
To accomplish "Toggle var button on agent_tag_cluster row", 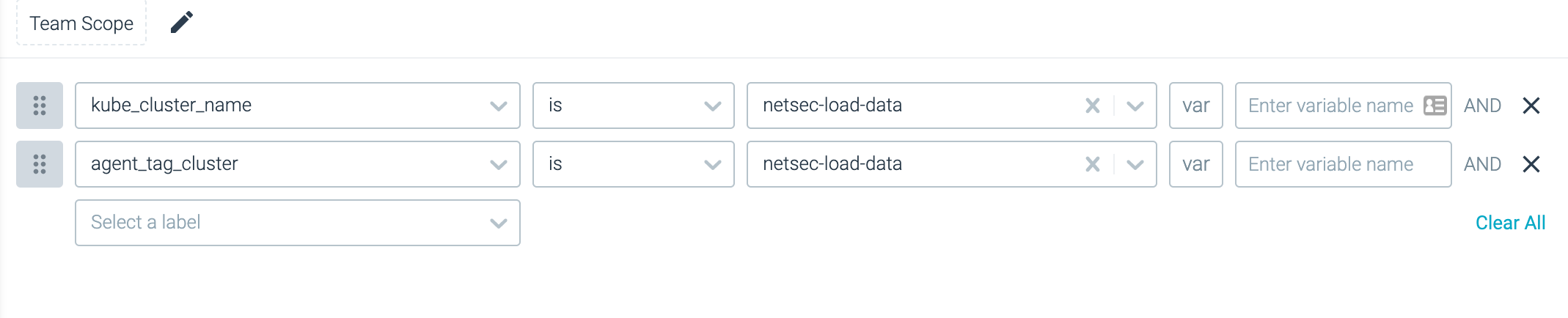I will tap(1196, 164).
